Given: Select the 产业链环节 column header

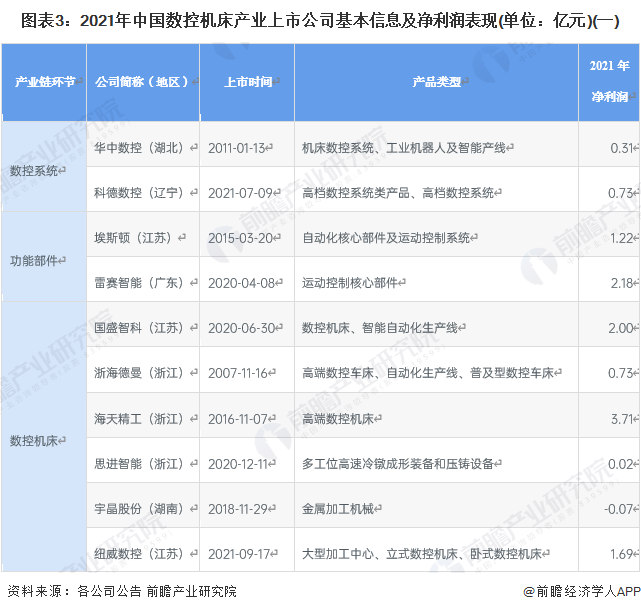Looking at the screenshot, I should tap(44, 82).
